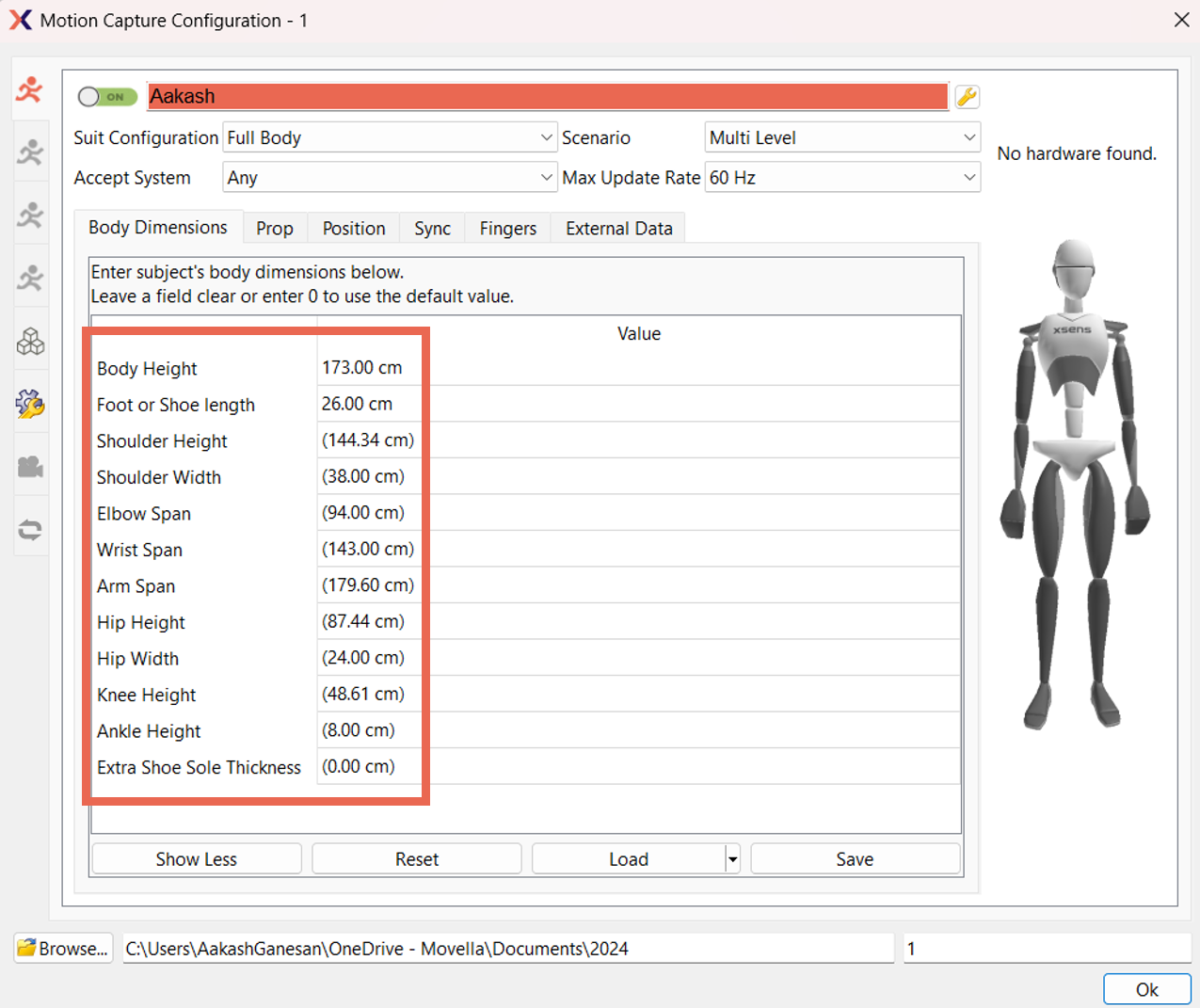
Task: Open the Max Update Rate 60 Hz dropdown
Action: point(842,178)
